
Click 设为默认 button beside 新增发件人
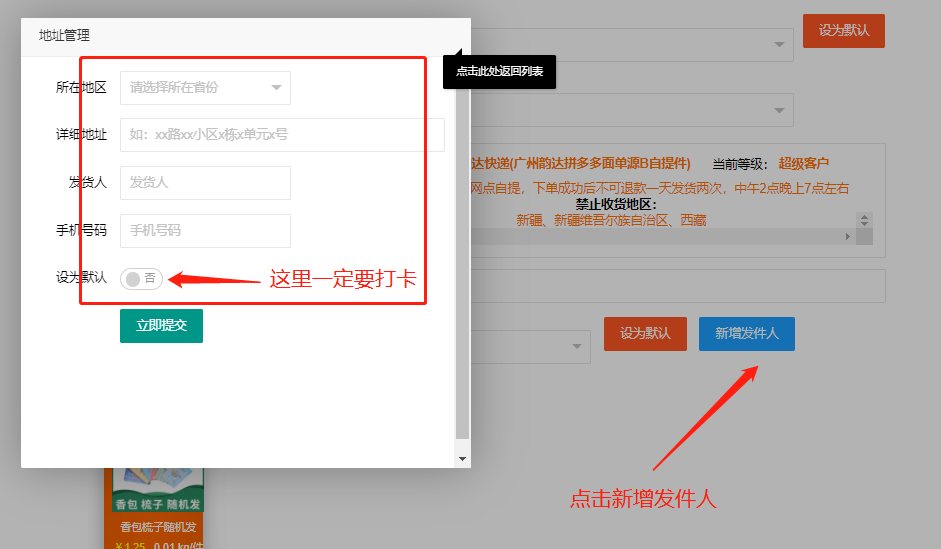[x=645, y=333]
